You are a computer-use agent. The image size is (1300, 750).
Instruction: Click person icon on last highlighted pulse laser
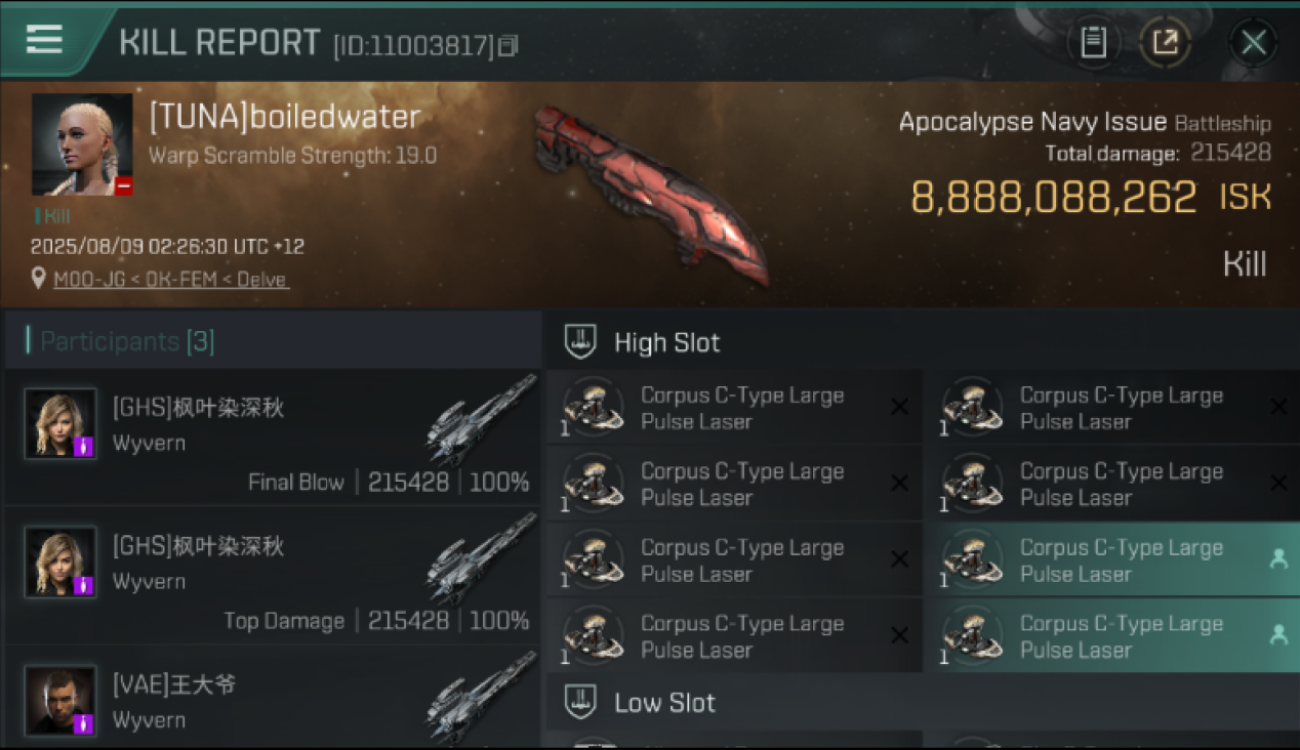[1278, 635]
